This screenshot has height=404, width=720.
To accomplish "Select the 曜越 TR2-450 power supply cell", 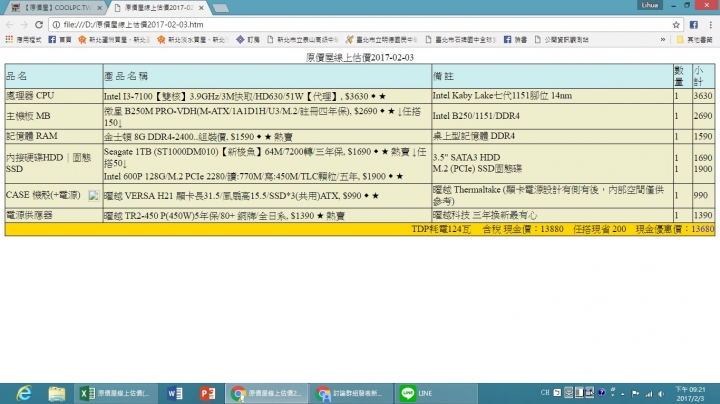I will (x=267, y=215).
